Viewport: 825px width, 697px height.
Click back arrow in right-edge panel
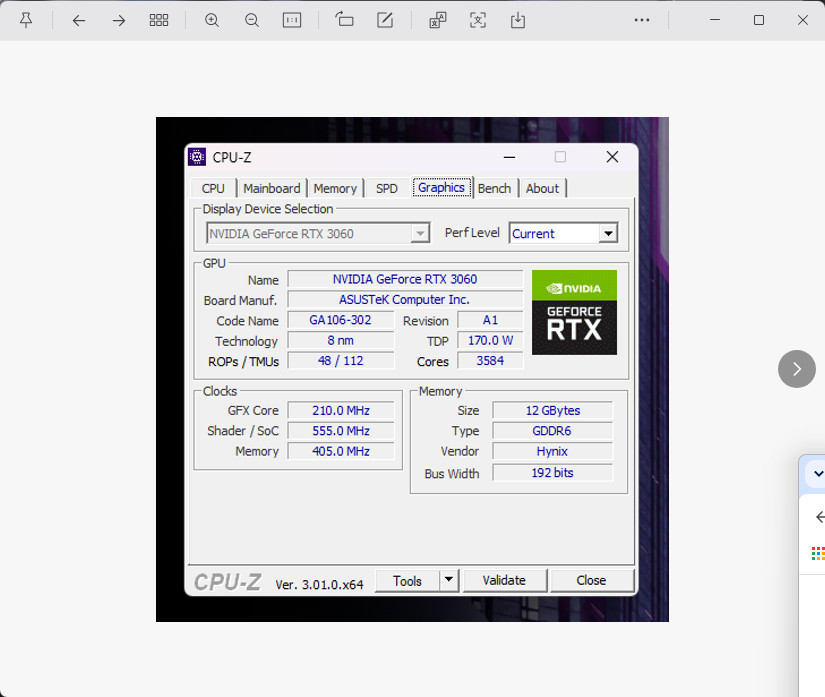point(820,517)
